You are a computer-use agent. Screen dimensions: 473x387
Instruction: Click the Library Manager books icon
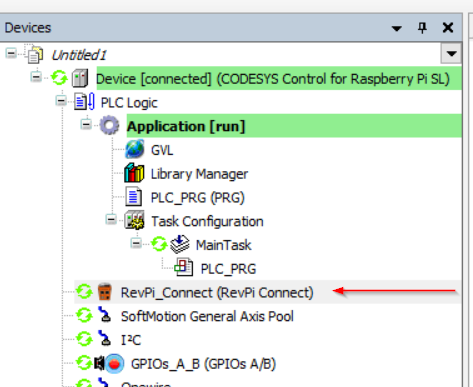[134, 173]
